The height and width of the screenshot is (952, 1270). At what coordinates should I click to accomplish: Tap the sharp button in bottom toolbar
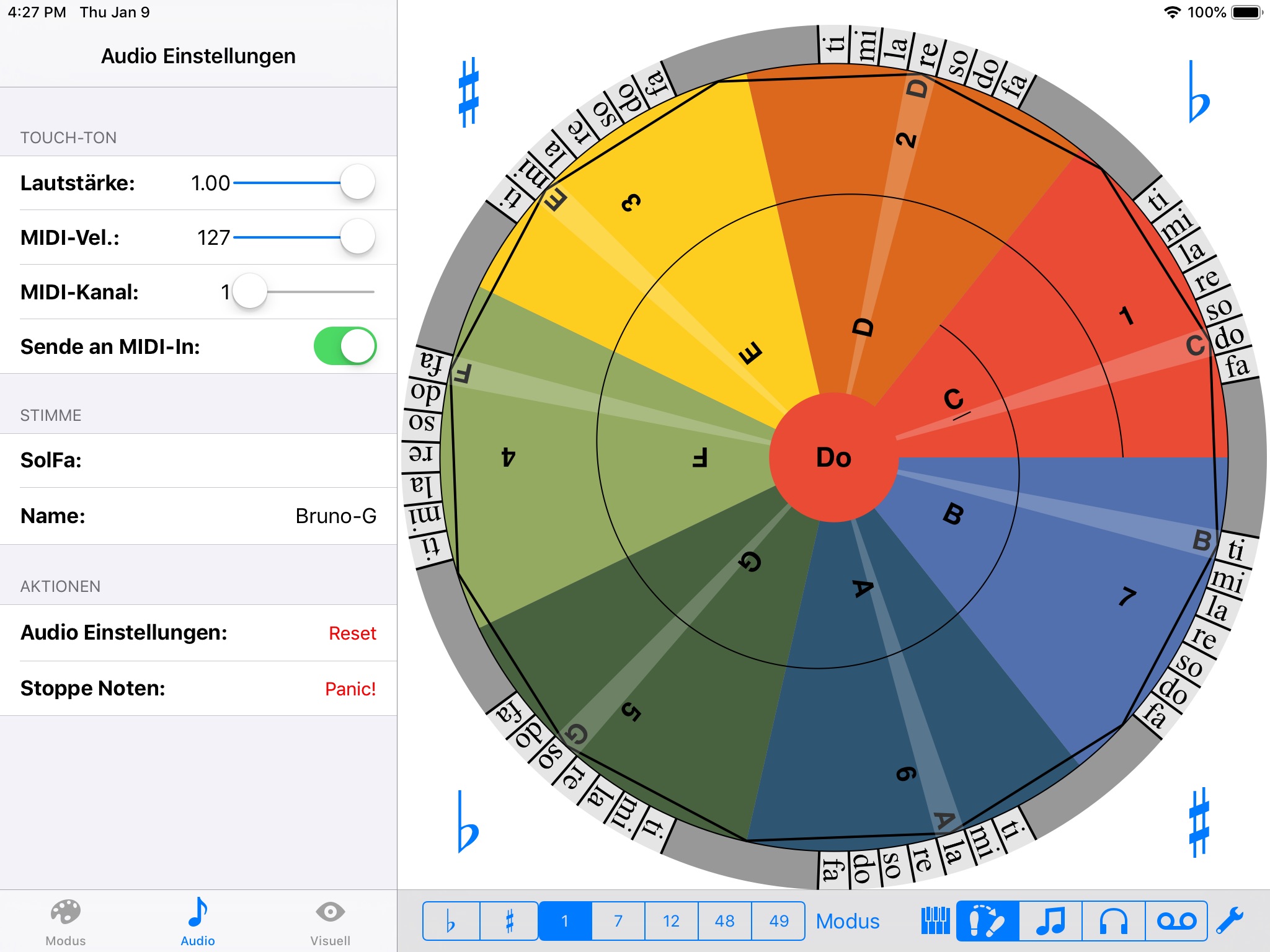pyautogui.click(x=509, y=921)
